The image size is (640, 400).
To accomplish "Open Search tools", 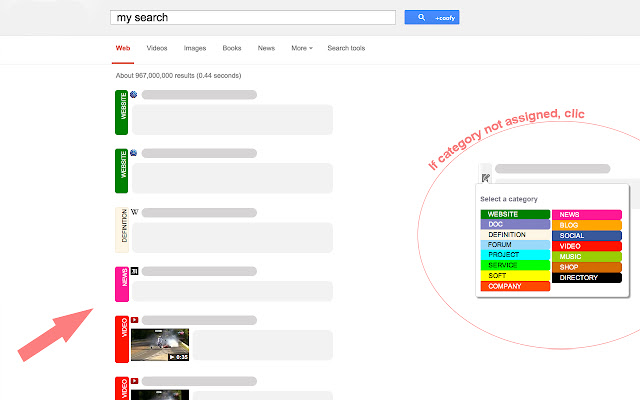I will [x=346, y=48].
